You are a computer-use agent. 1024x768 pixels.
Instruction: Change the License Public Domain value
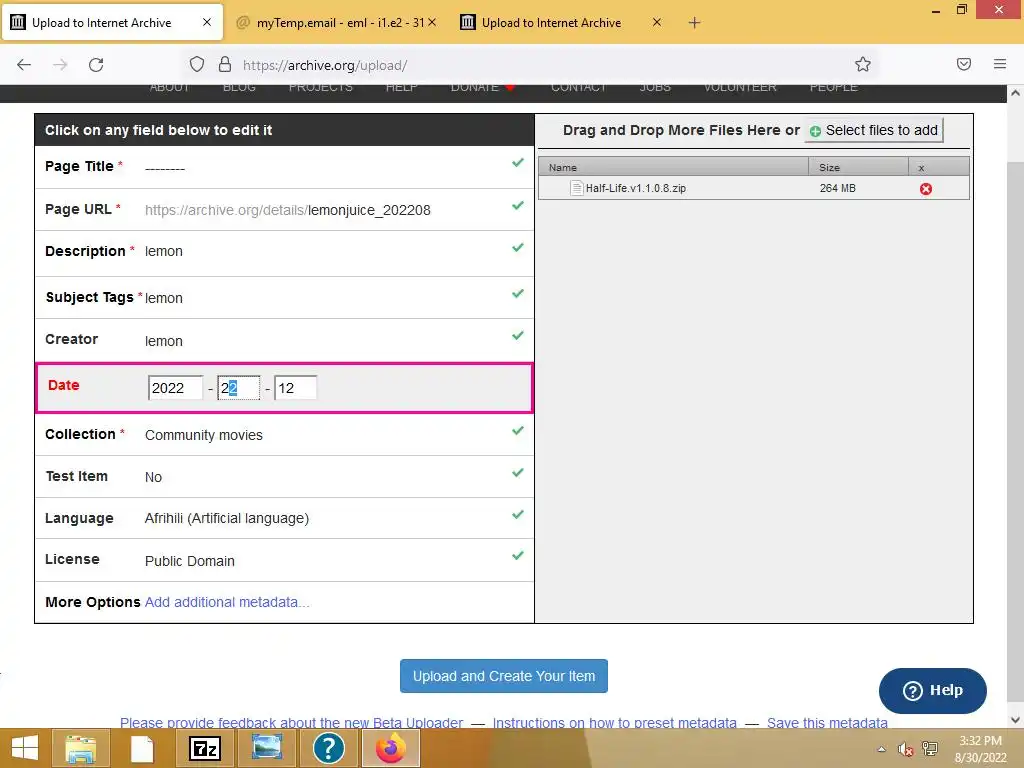pyautogui.click(x=189, y=561)
